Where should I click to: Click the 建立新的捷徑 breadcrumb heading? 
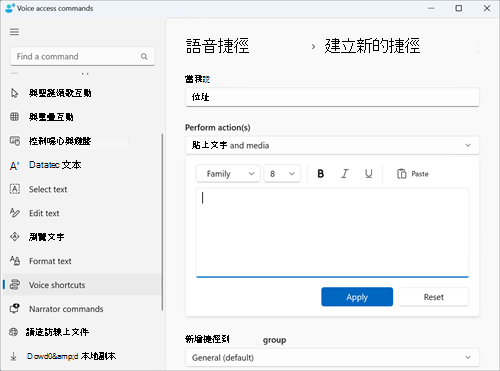pos(372,46)
